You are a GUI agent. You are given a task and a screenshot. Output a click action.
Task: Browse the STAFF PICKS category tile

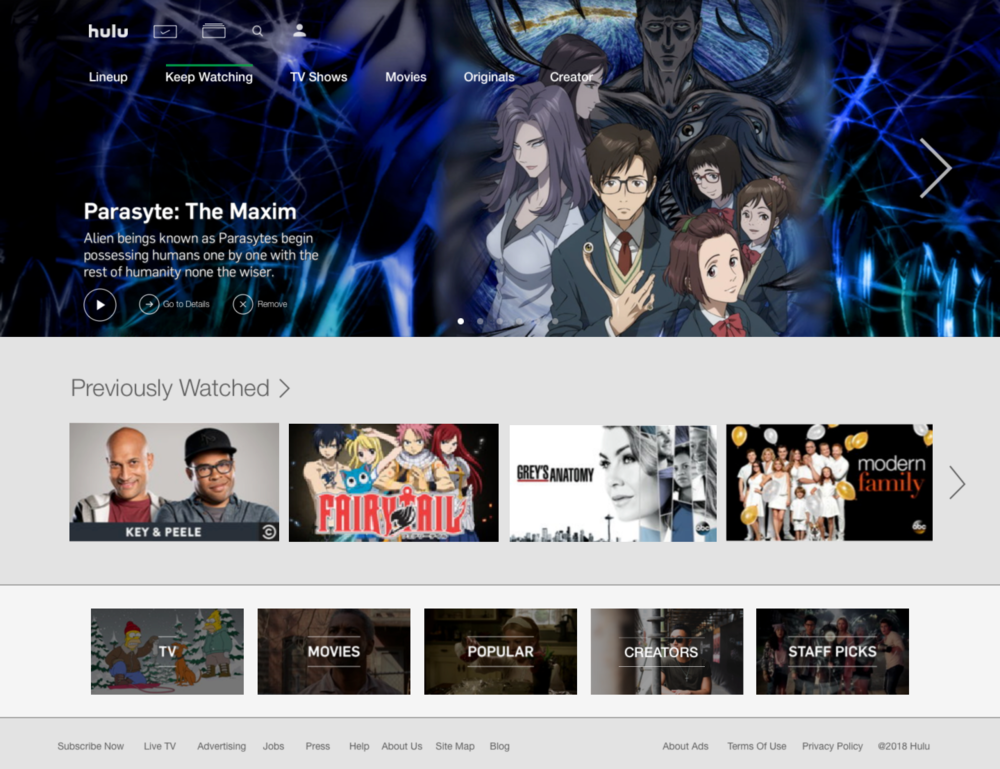click(x=832, y=651)
